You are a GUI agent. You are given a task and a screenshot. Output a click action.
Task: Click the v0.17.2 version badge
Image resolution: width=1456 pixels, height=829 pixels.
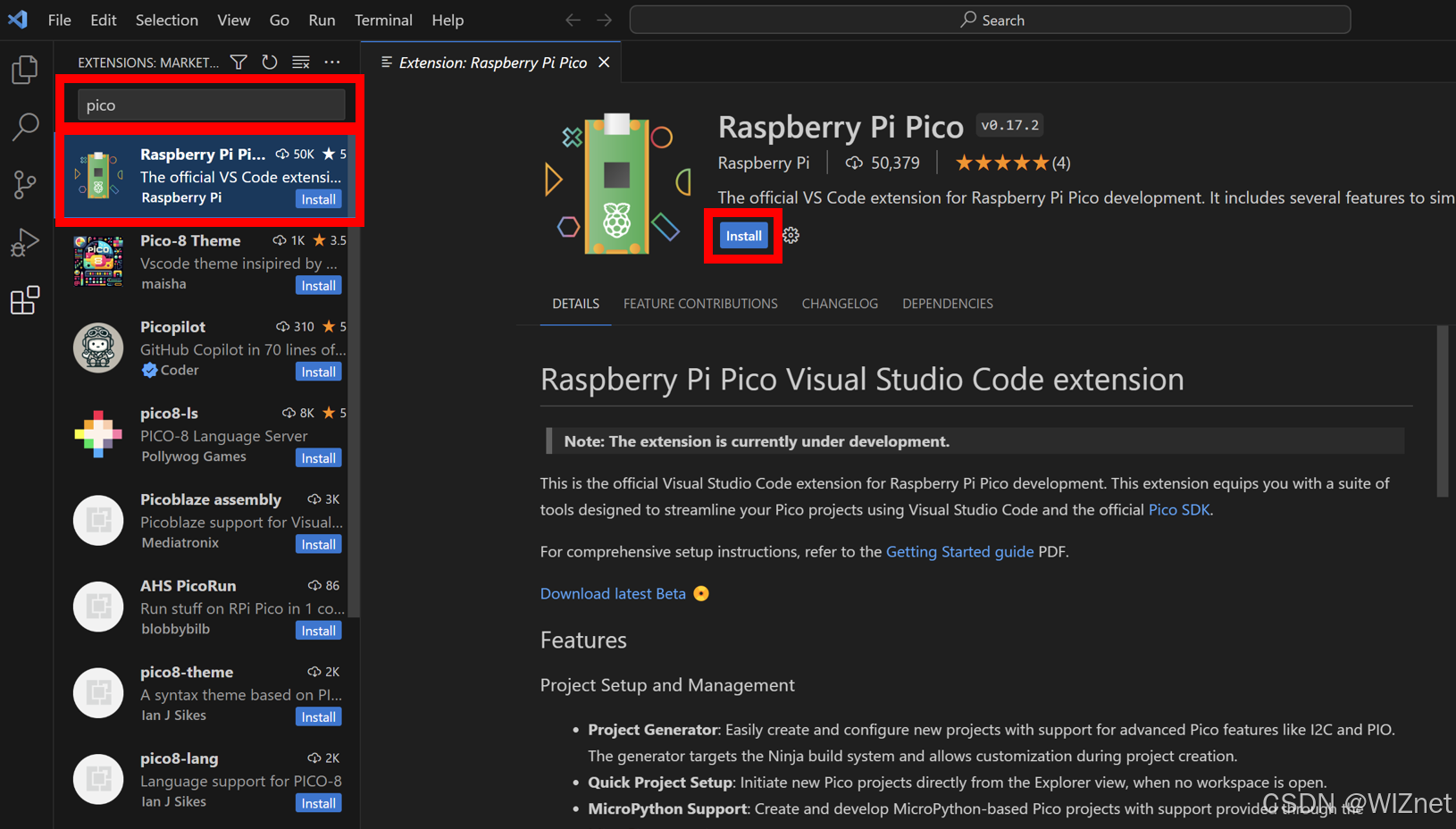point(1010,125)
